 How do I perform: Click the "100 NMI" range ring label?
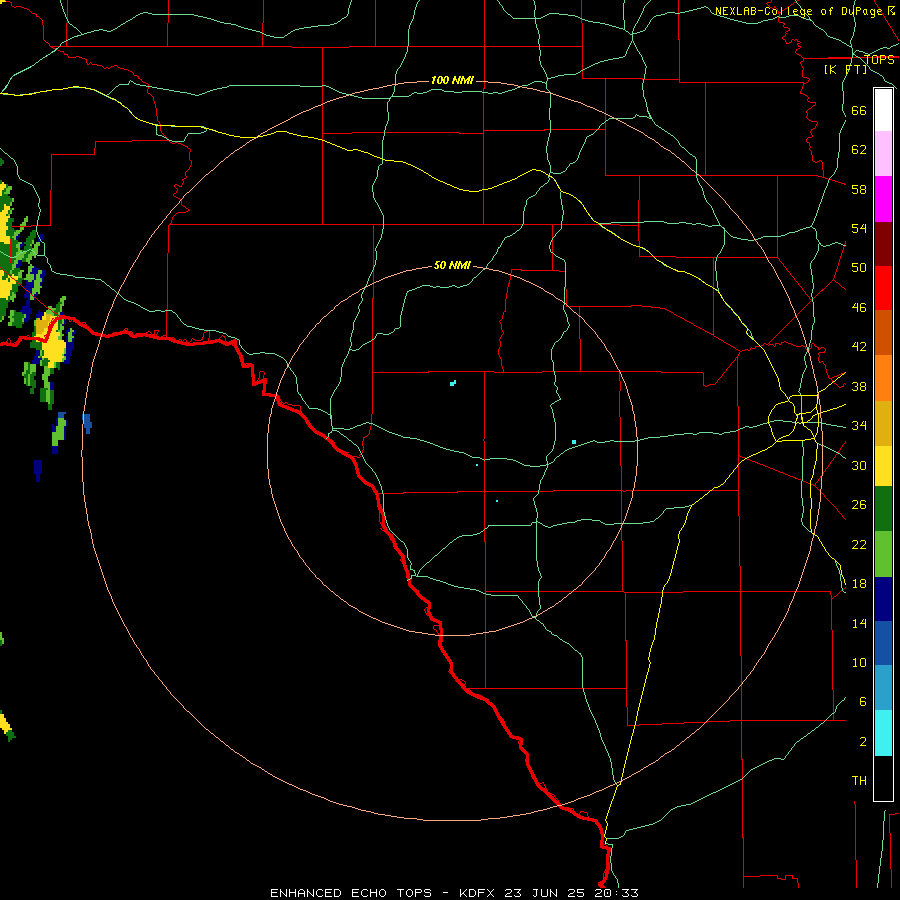(452, 80)
